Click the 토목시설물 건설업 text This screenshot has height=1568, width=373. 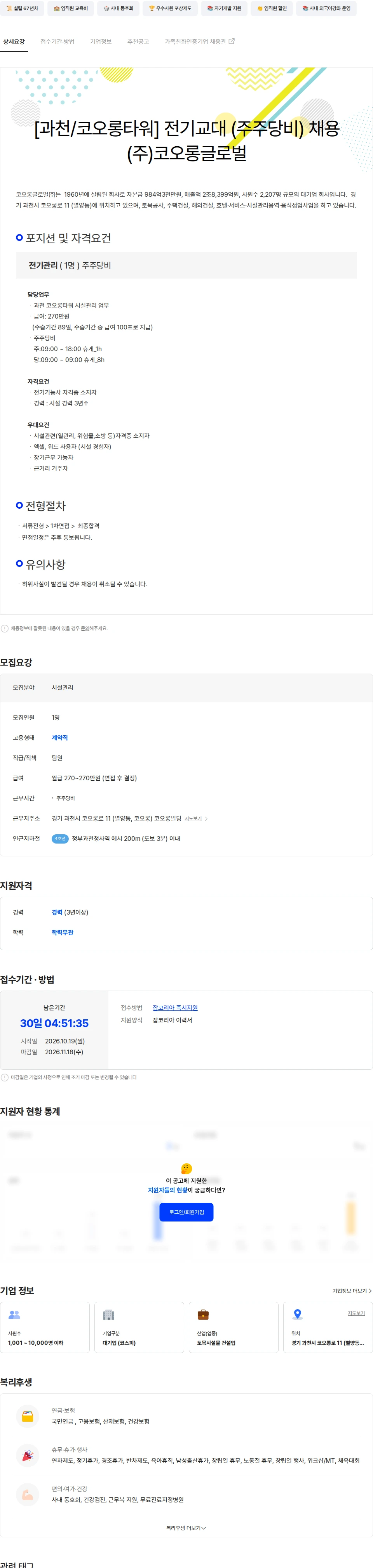point(216,1343)
